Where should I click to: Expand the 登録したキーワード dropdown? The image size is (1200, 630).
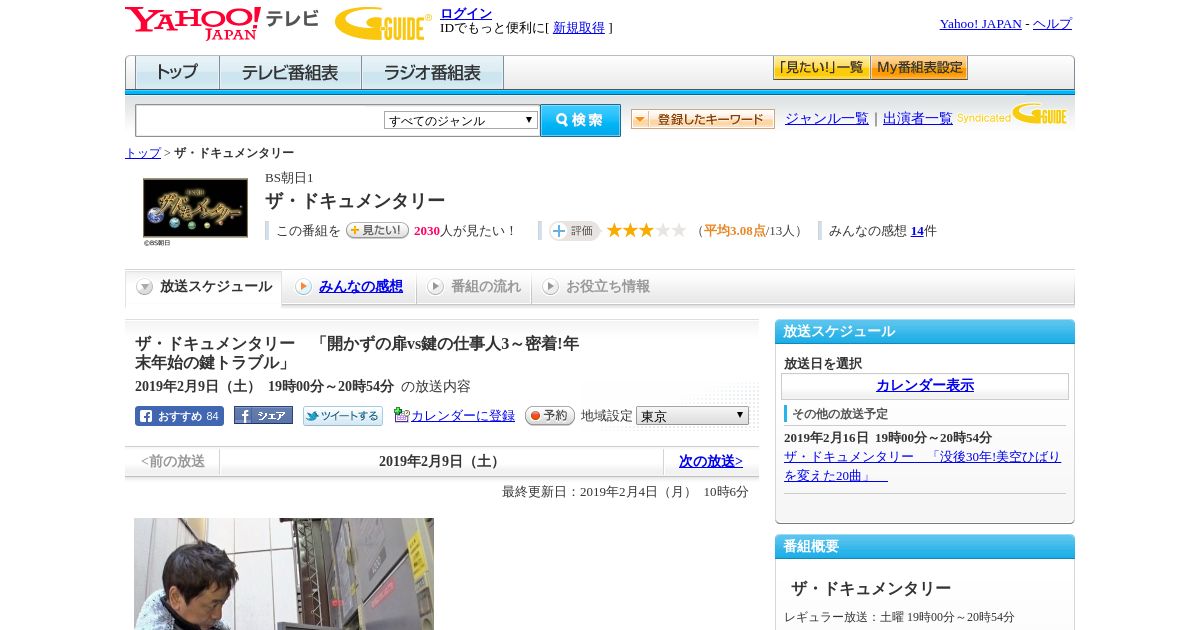(703, 119)
